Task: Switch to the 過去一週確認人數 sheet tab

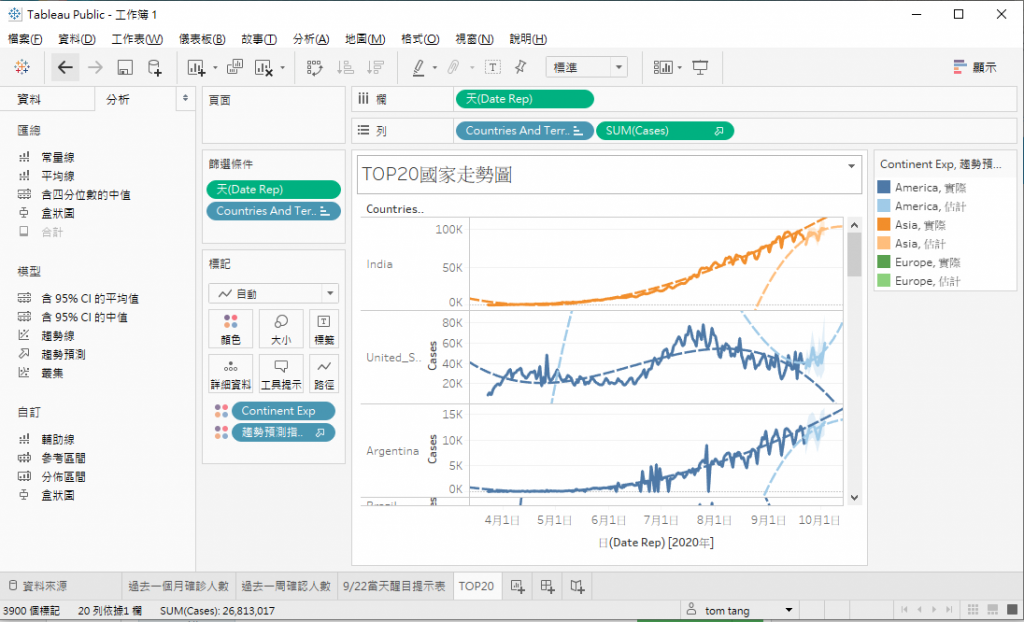Action: (x=286, y=586)
